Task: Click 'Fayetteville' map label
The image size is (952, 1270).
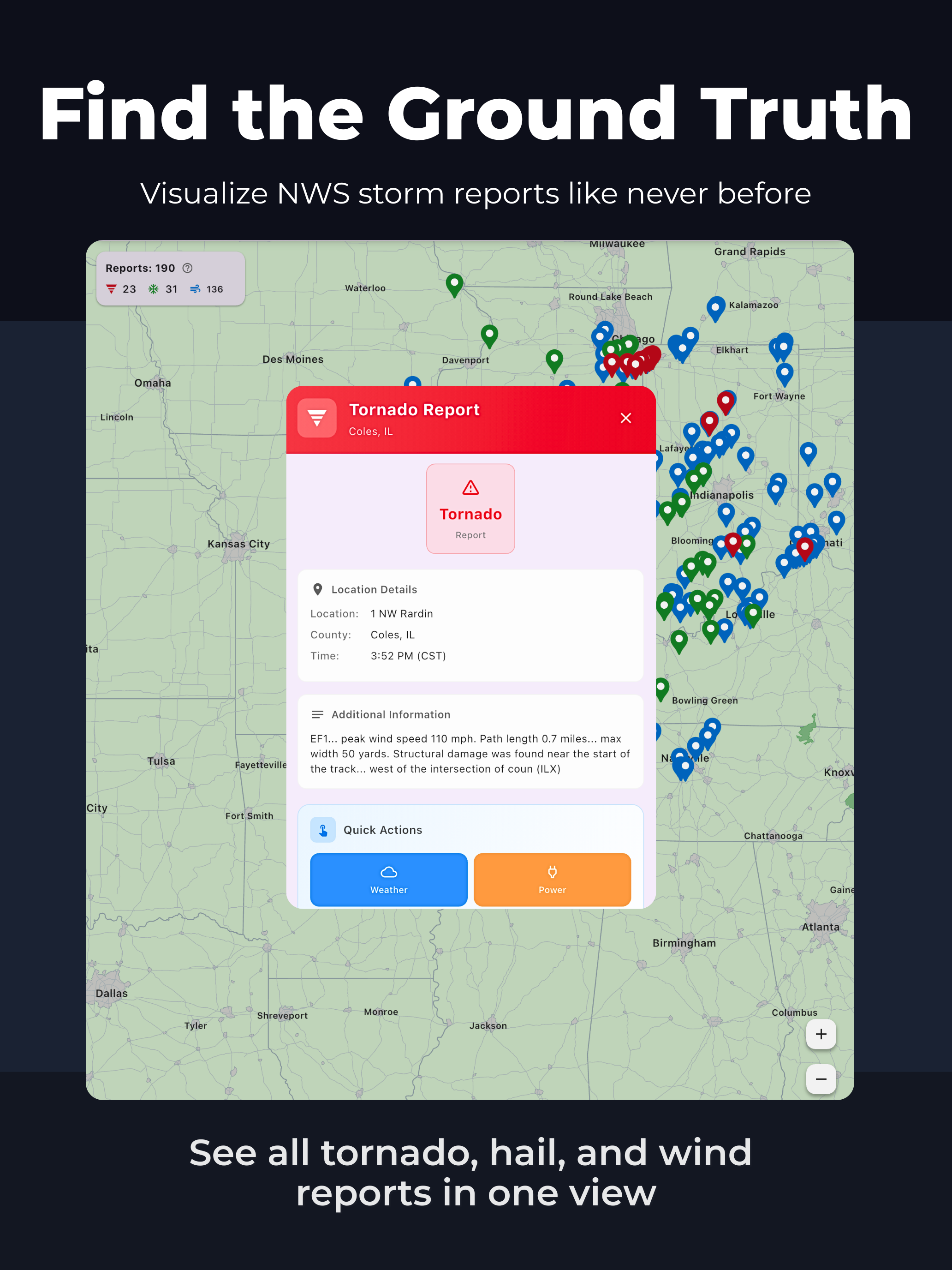Action: [x=261, y=765]
